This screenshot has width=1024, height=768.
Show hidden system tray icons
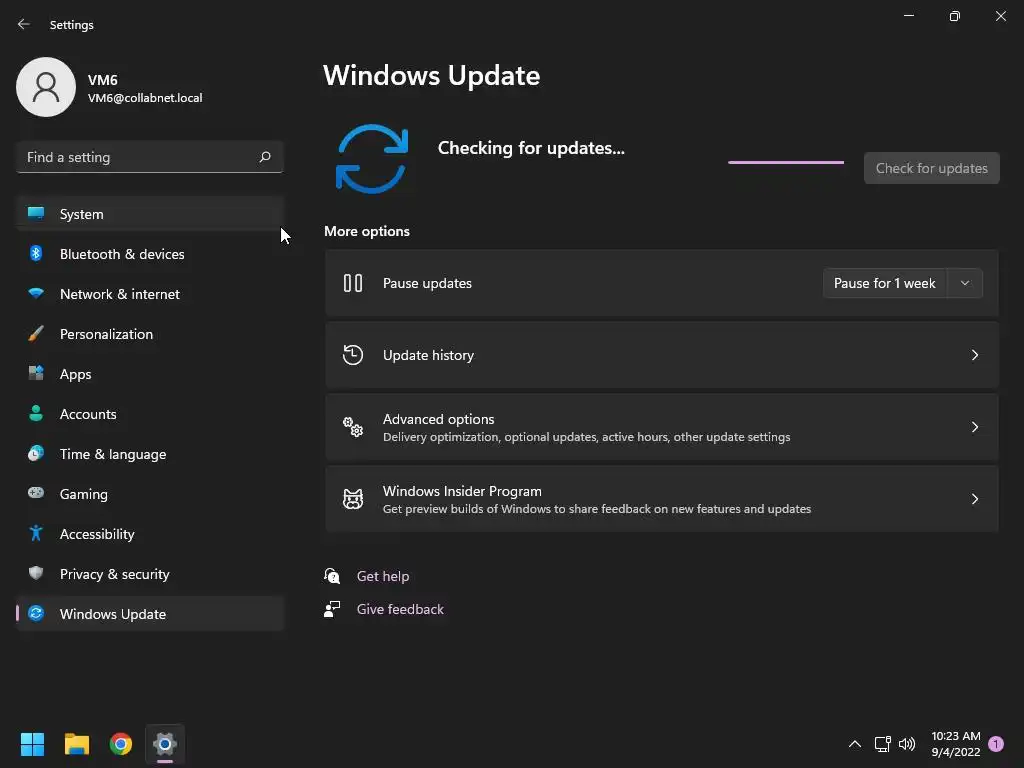854,744
